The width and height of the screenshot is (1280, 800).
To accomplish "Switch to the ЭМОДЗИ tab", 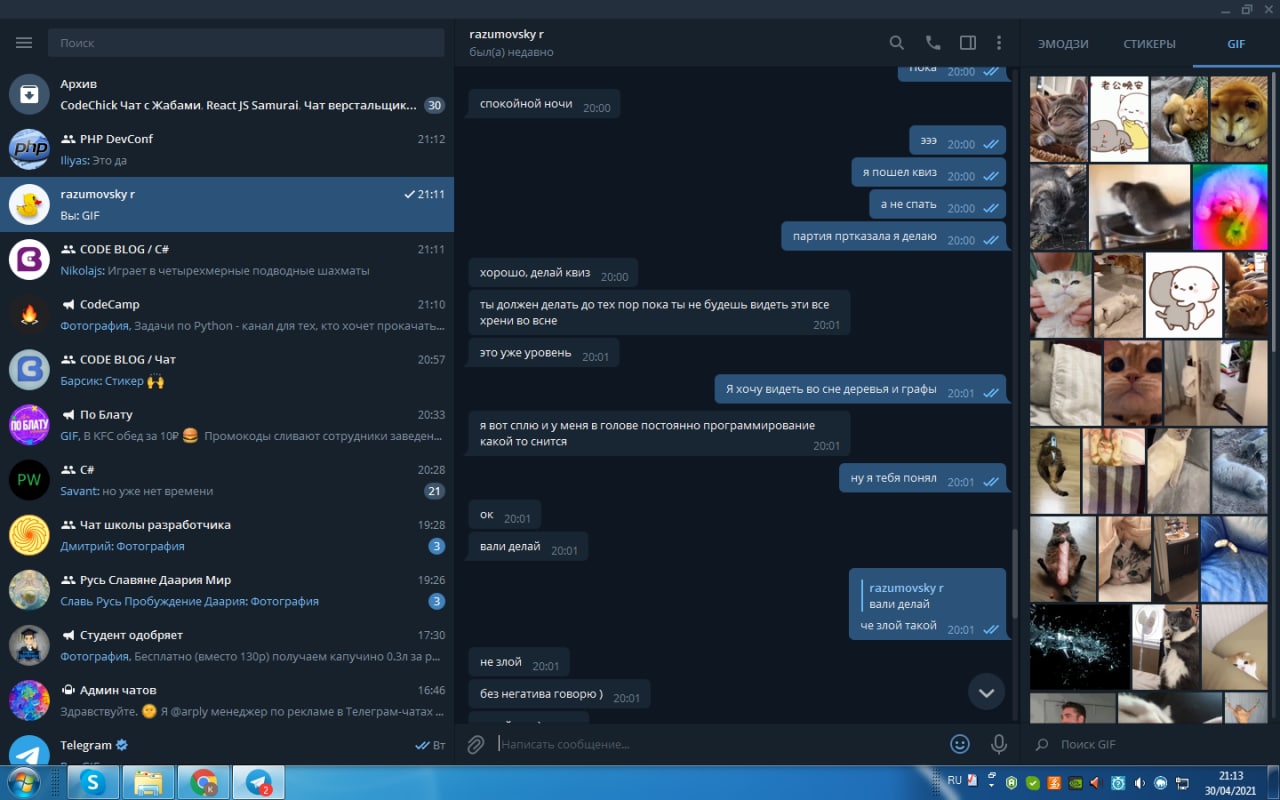I will (x=1063, y=44).
